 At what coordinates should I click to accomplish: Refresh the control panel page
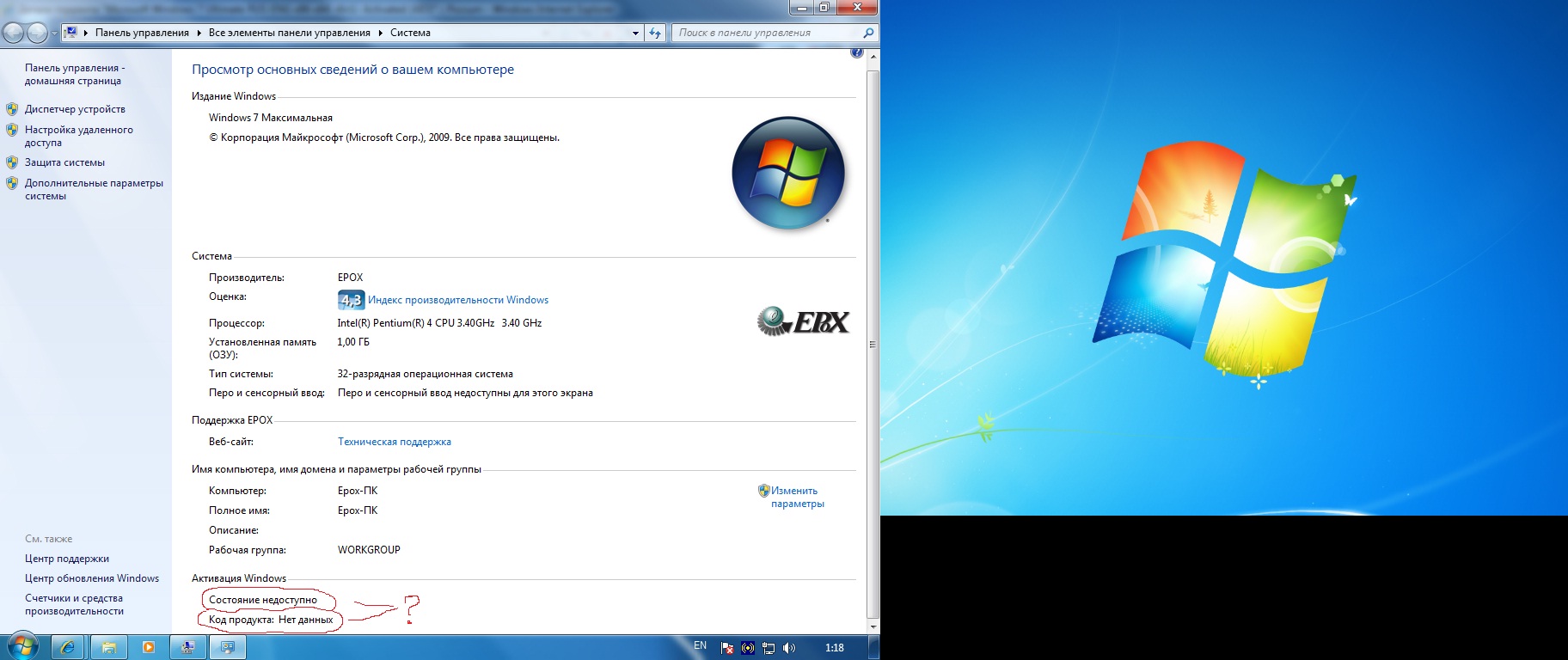click(x=656, y=33)
